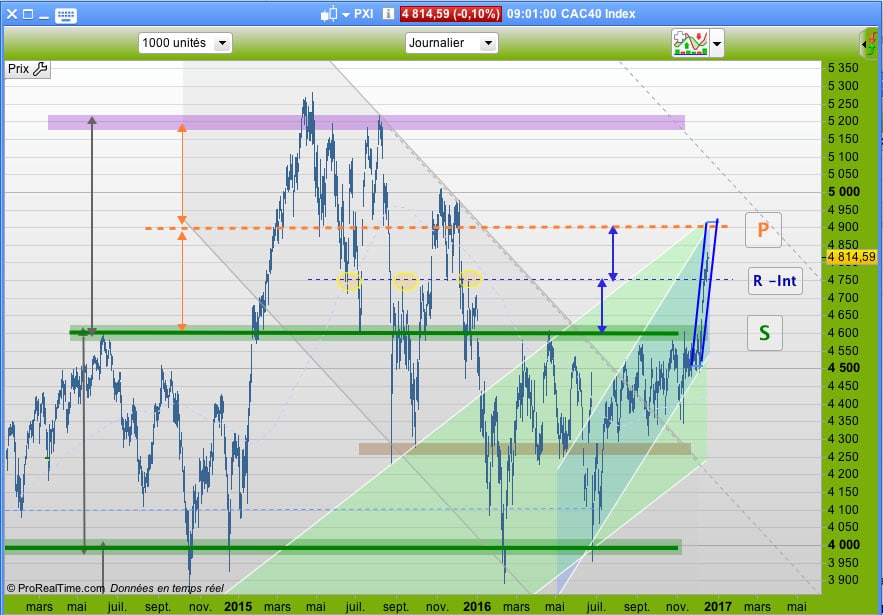Click the middle yellow ellipse marker near sept. 2015
This screenshot has height=615, width=883.
click(405, 281)
